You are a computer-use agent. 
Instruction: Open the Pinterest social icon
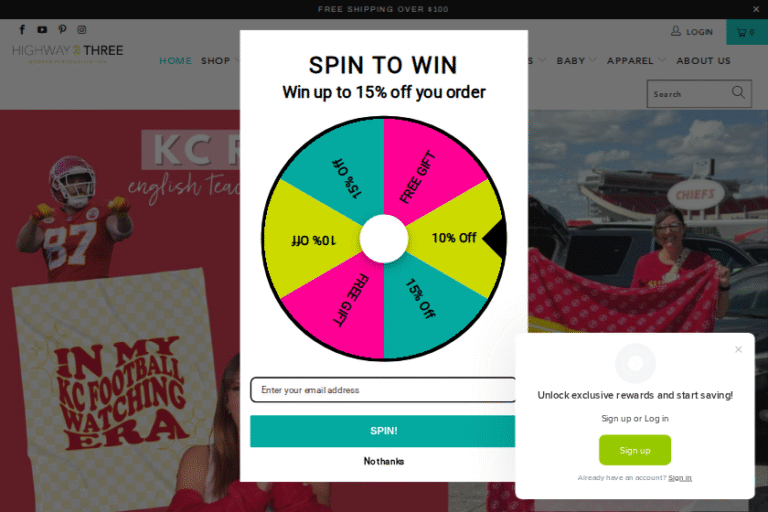click(62, 30)
